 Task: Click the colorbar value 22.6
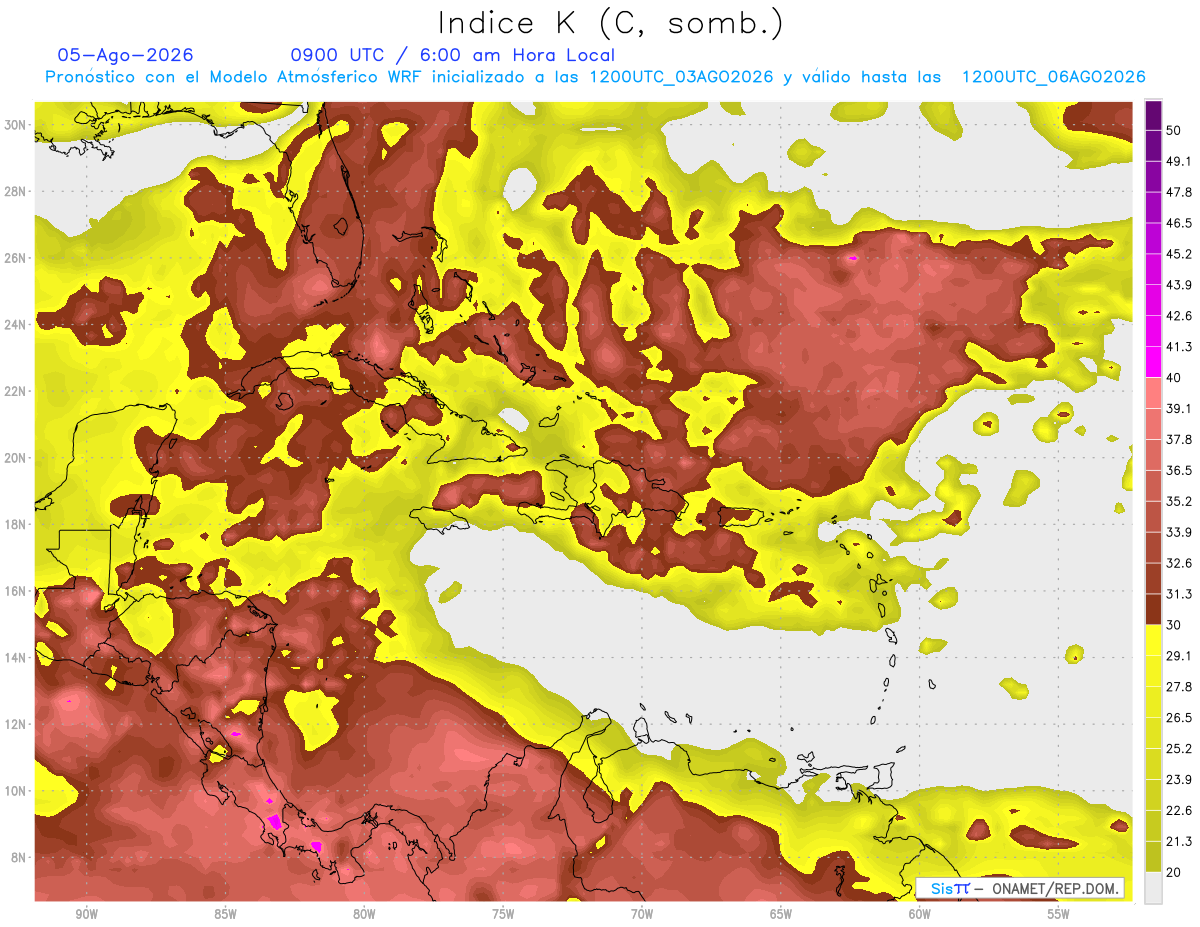pyautogui.click(x=1180, y=811)
